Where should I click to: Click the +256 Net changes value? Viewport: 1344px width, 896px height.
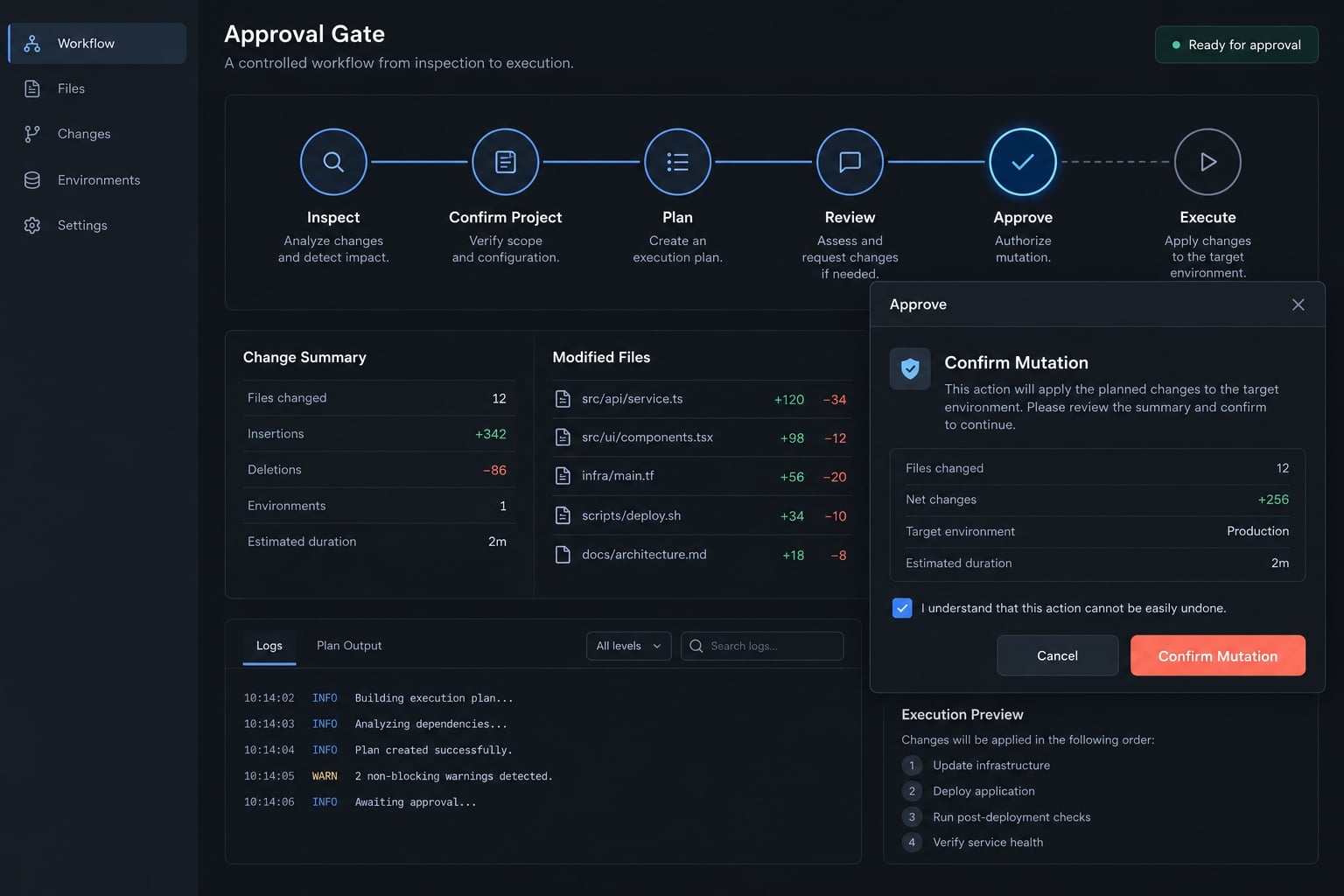pyautogui.click(x=1273, y=500)
